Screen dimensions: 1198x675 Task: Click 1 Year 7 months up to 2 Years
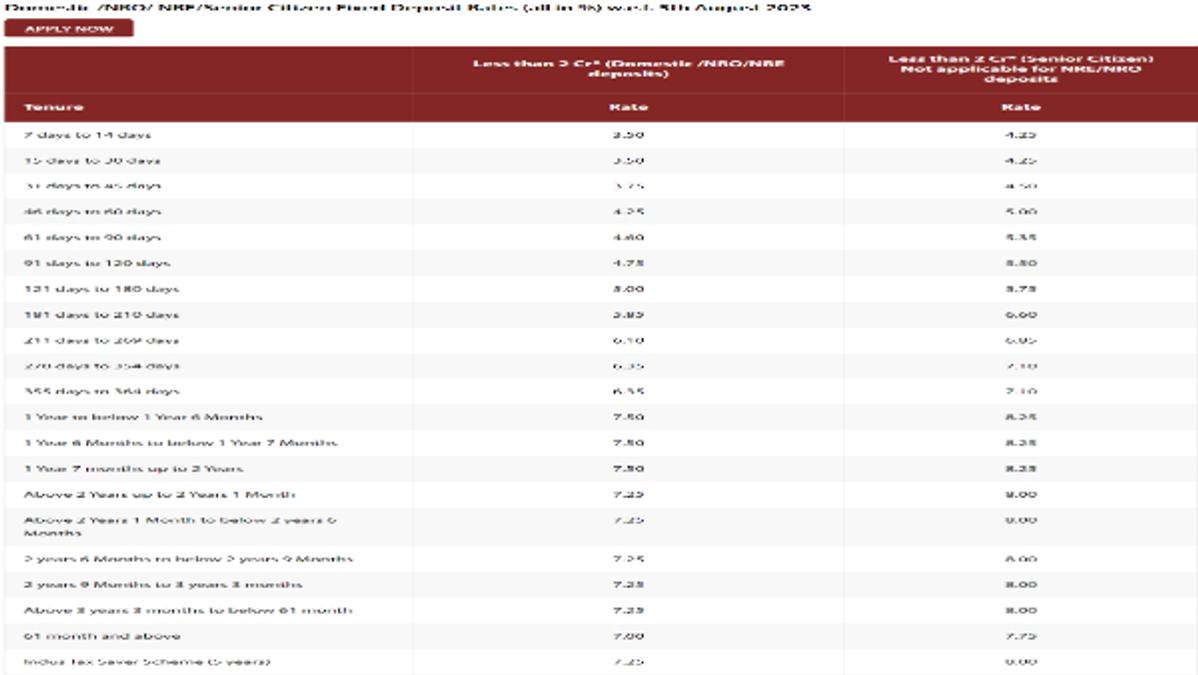[x=134, y=469]
